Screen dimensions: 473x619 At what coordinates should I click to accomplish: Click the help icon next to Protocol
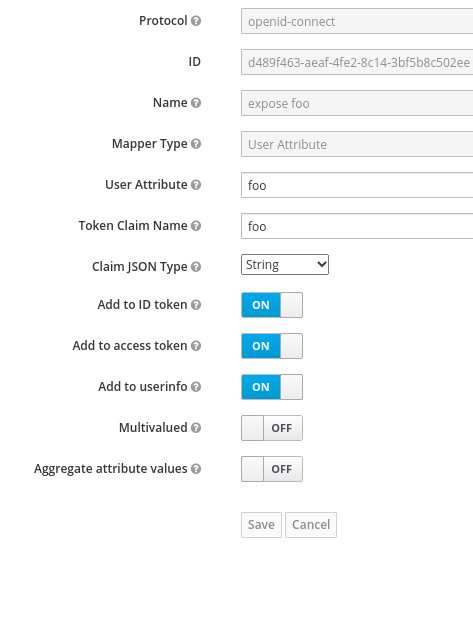click(196, 21)
